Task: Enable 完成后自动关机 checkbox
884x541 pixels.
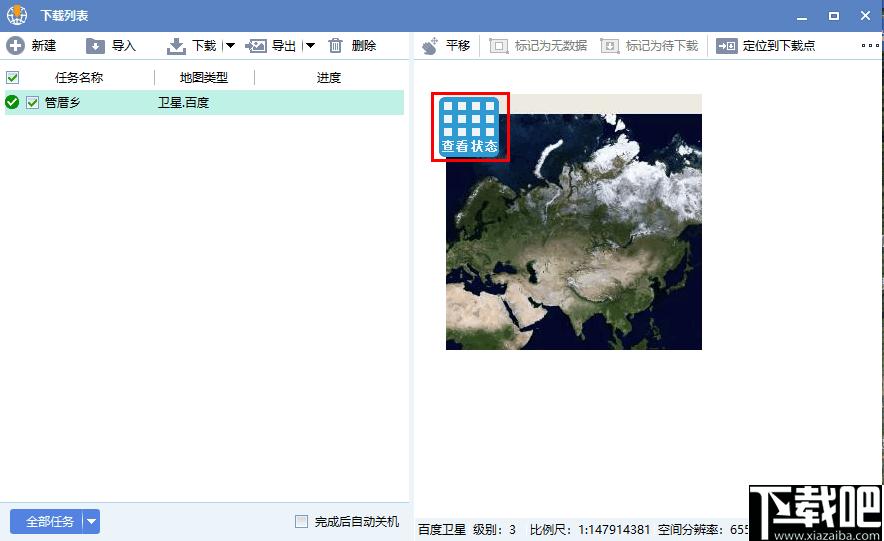Action: coord(302,521)
